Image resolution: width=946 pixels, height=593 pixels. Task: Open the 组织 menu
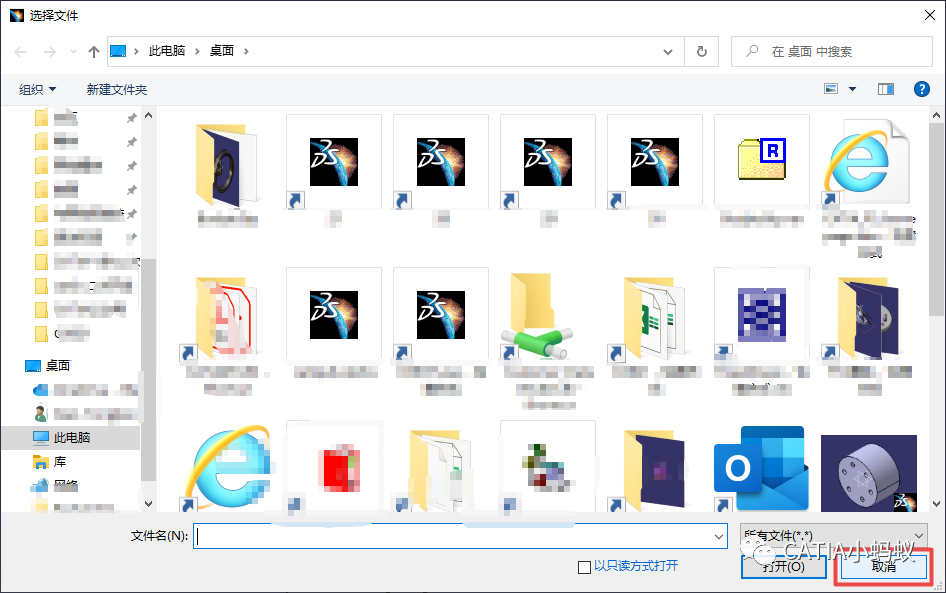pos(37,90)
